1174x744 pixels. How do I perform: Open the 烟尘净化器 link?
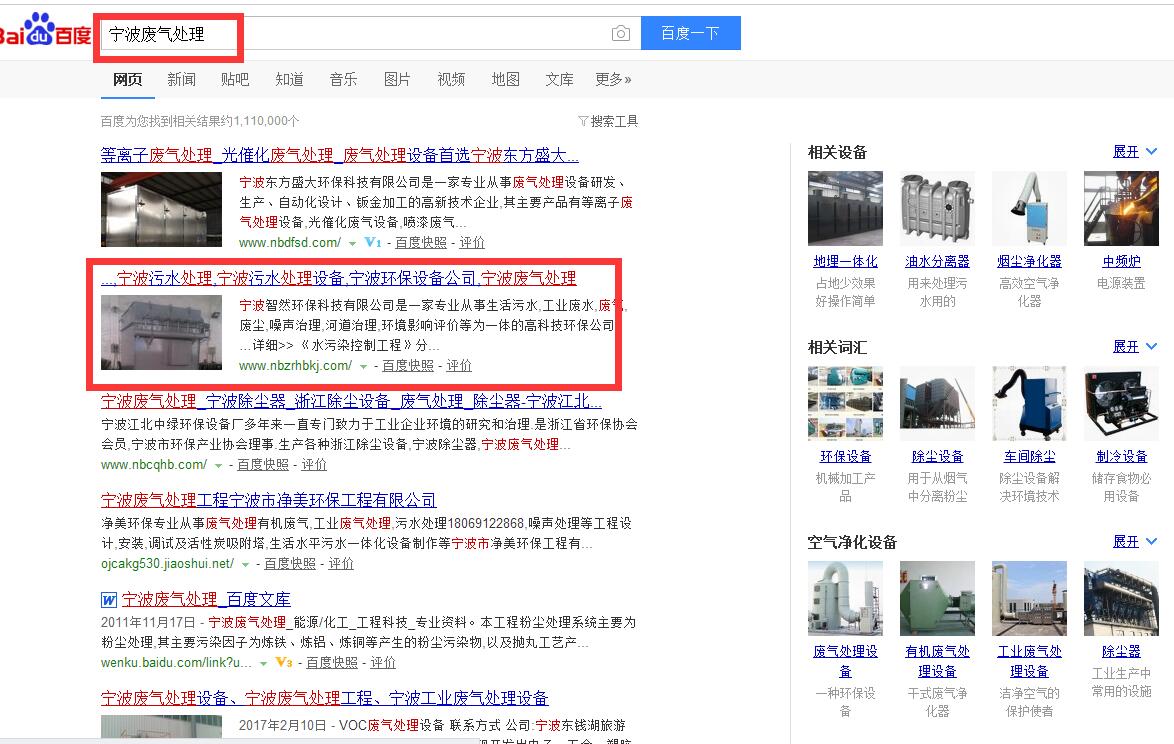(x=1029, y=261)
